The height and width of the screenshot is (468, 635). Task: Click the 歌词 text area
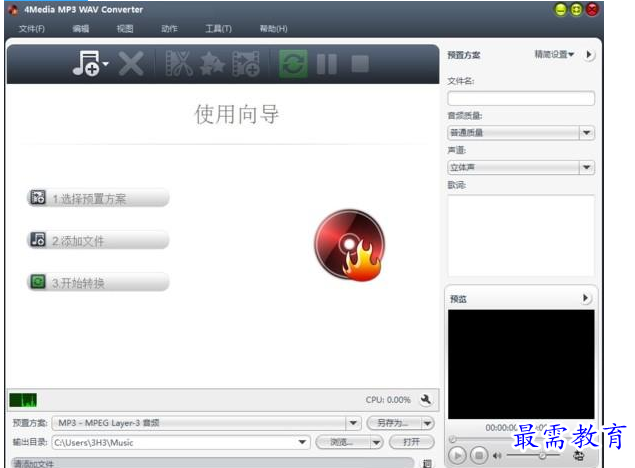point(521,236)
